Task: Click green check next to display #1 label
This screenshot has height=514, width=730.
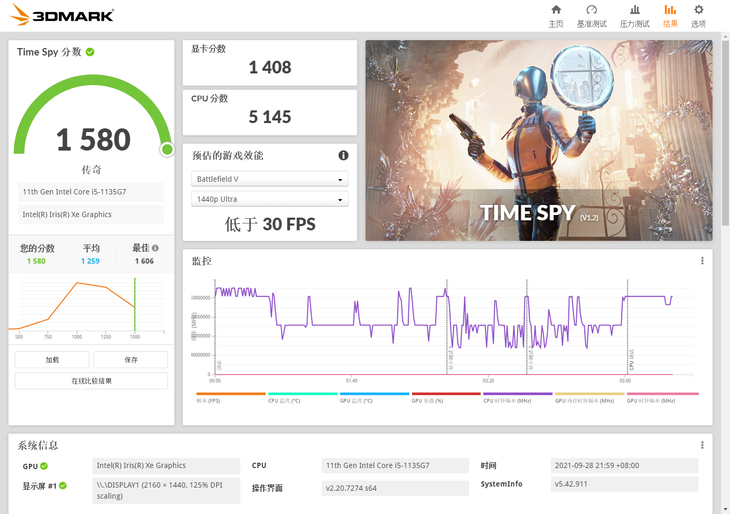Action: [x=63, y=486]
